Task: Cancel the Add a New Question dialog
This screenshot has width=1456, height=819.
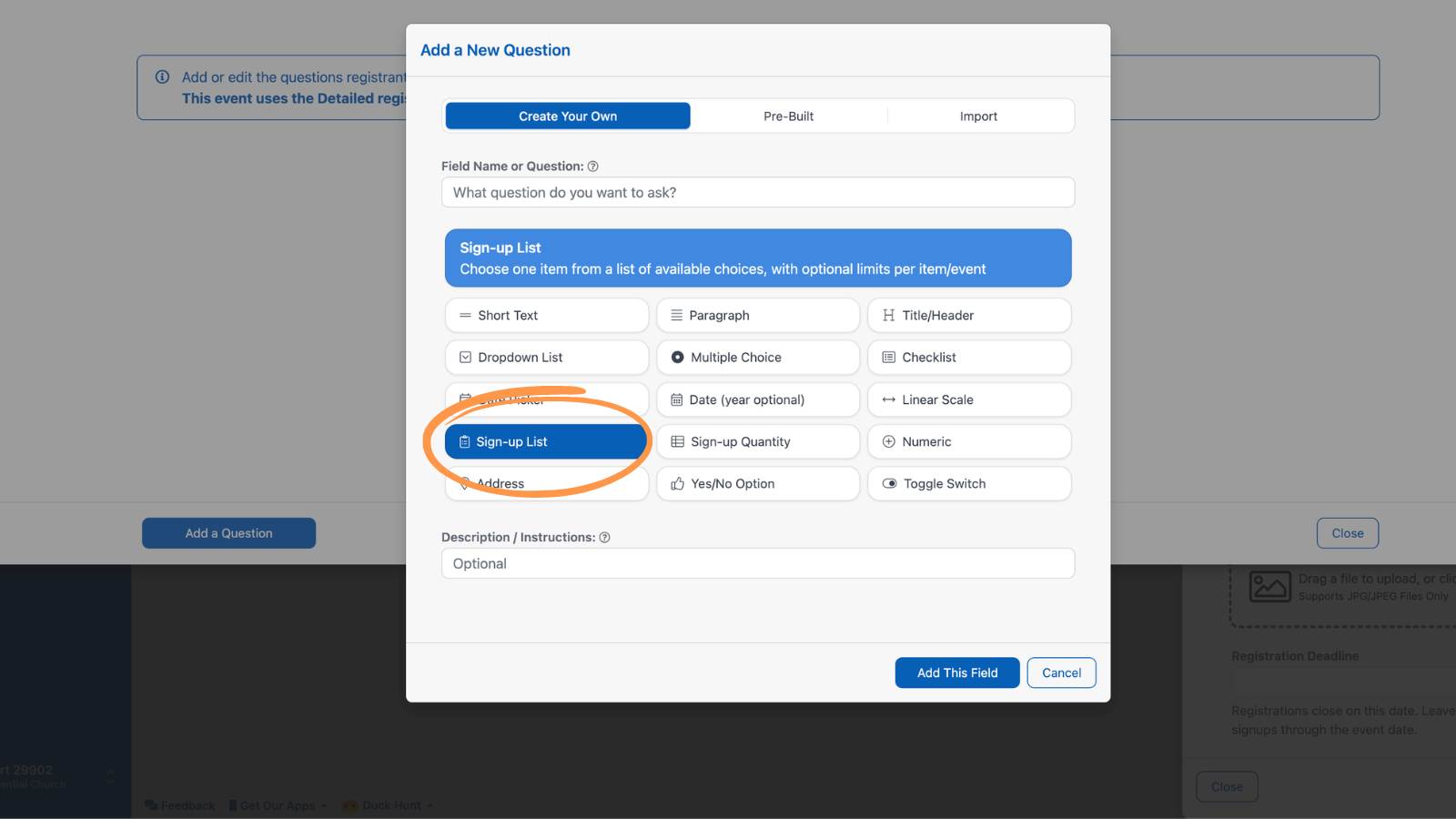Action: pyautogui.click(x=1061, y=672)
